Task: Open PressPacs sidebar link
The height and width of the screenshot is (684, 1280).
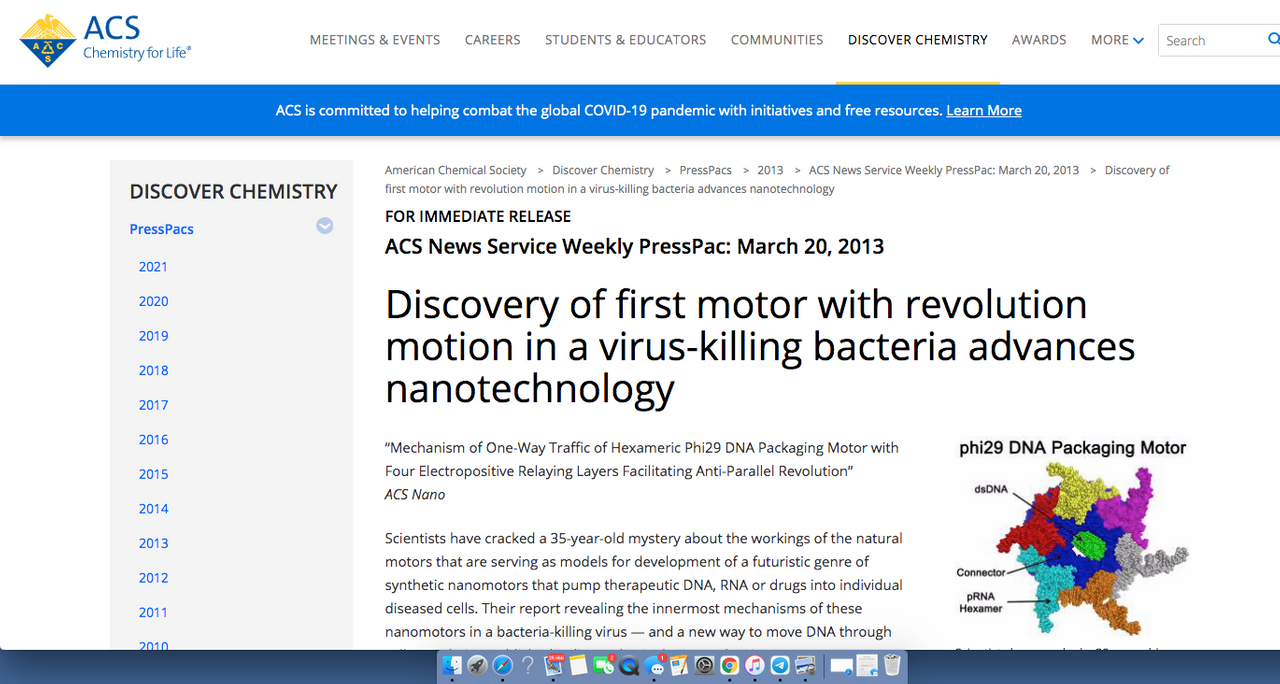Action: 162,229
